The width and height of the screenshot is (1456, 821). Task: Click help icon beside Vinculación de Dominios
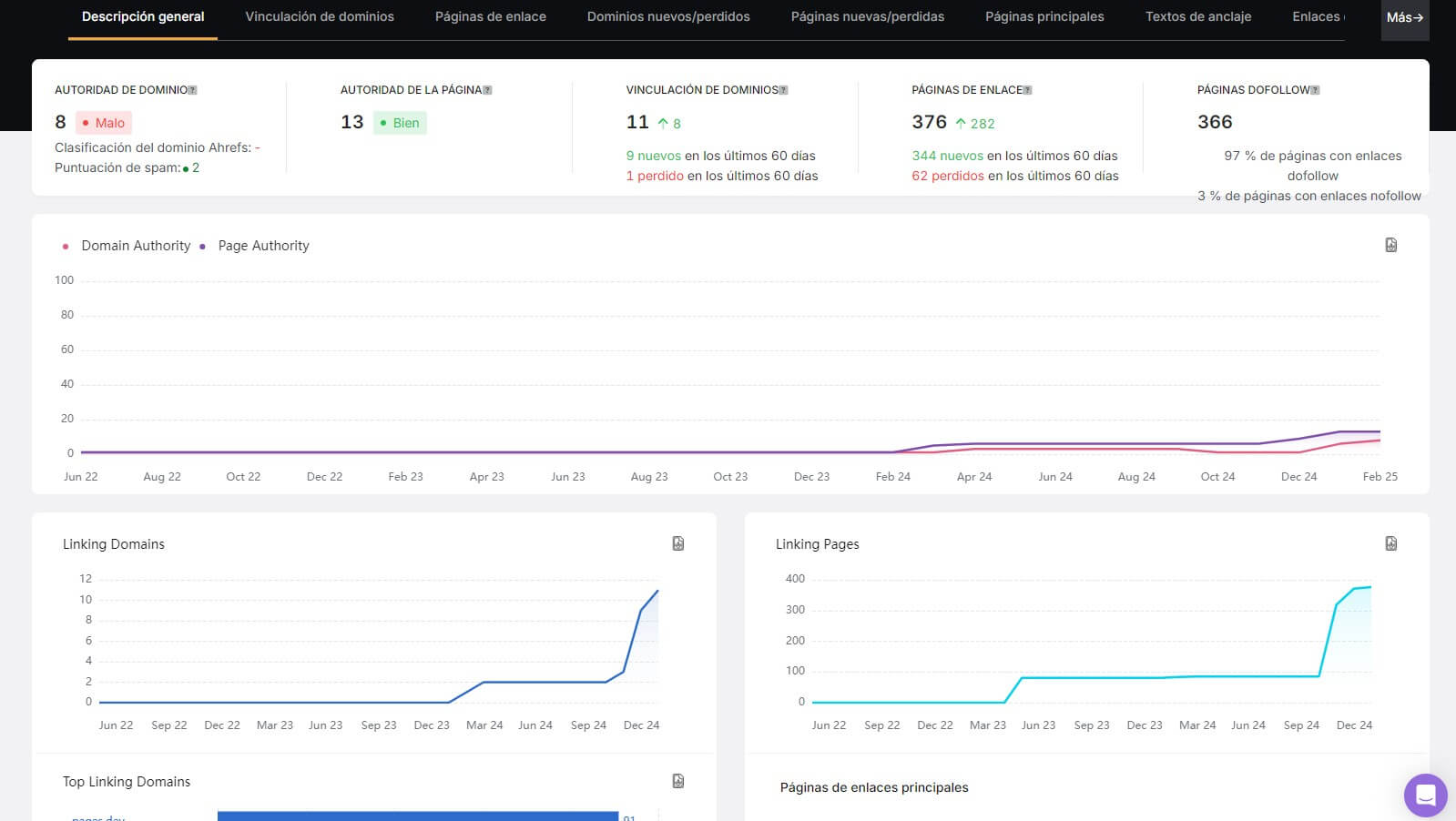(x=783, y=90)
